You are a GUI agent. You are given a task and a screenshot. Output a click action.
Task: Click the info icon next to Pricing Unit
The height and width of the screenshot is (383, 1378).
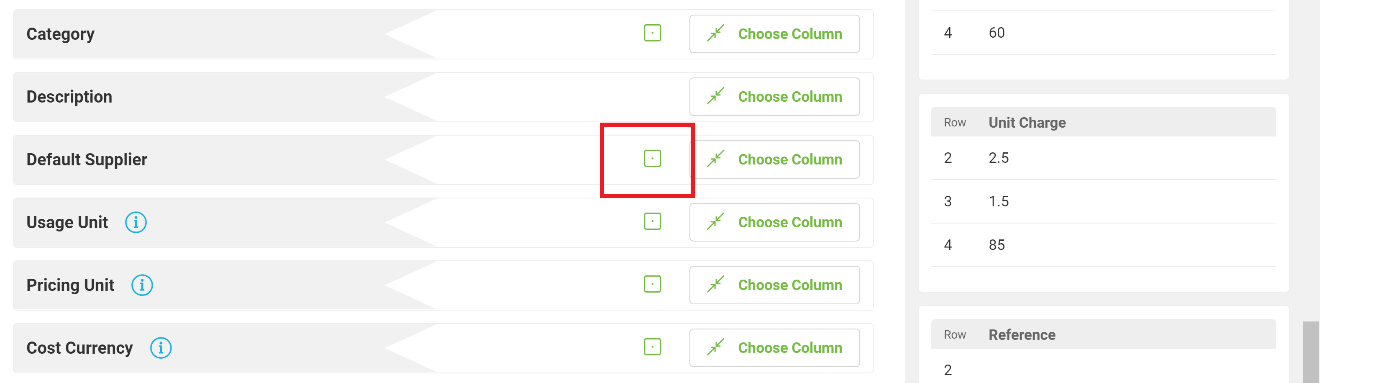point(142,285)
